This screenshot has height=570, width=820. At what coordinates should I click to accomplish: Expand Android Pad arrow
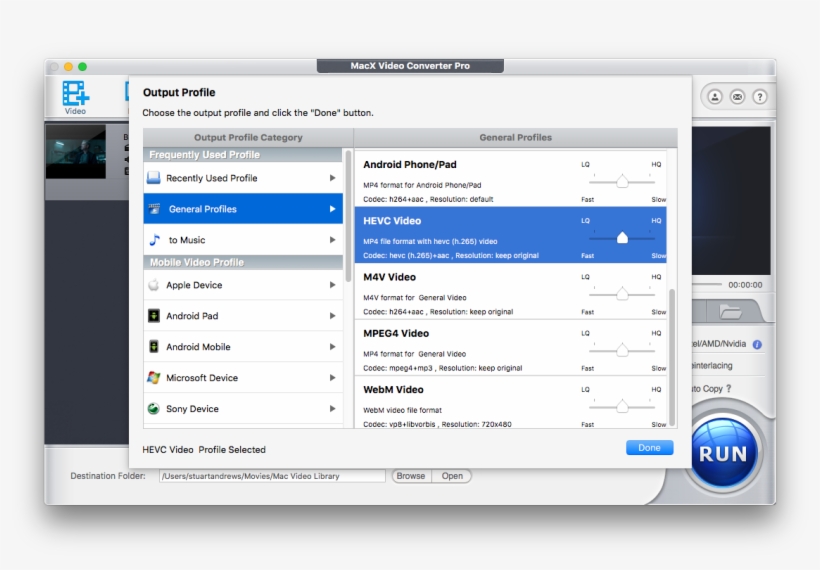332,316
